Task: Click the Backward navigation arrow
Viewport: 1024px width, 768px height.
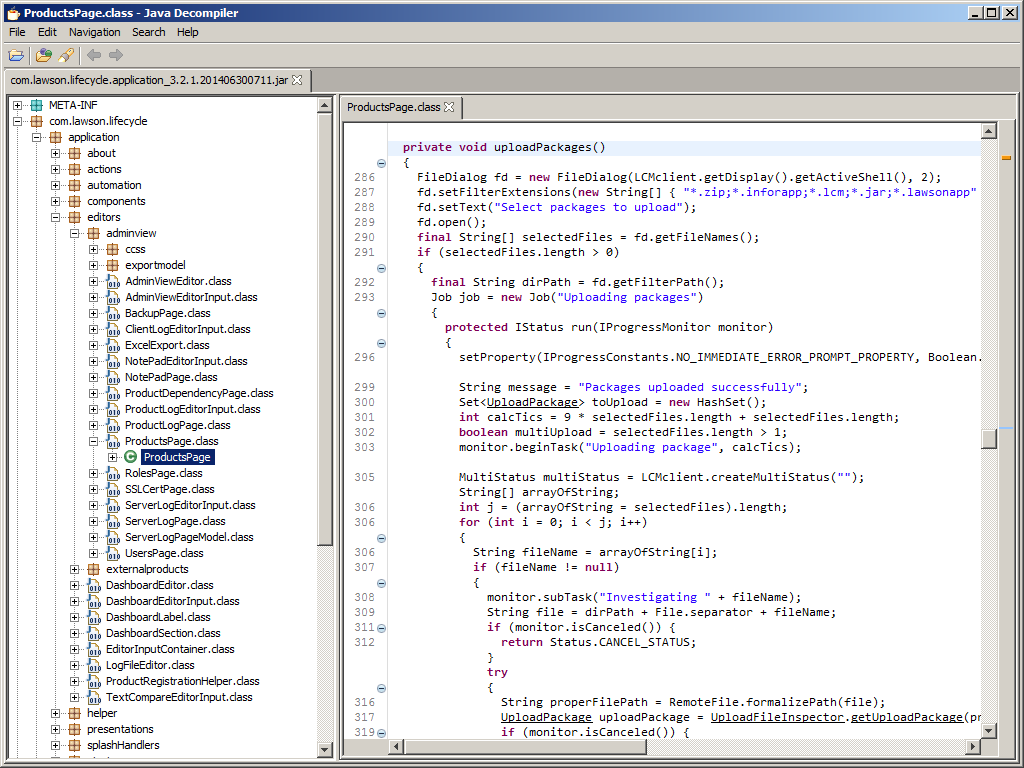Action: click(94, 55)
